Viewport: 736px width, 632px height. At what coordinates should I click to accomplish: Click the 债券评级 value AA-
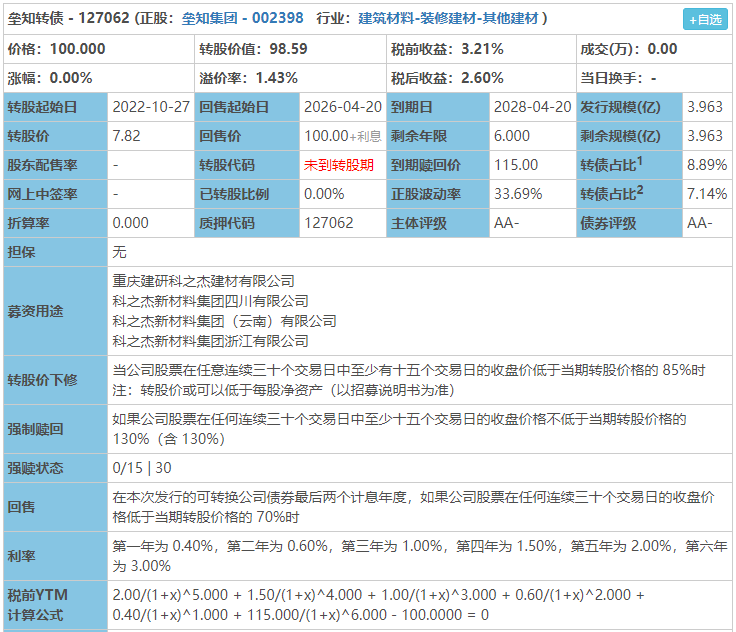699,223
